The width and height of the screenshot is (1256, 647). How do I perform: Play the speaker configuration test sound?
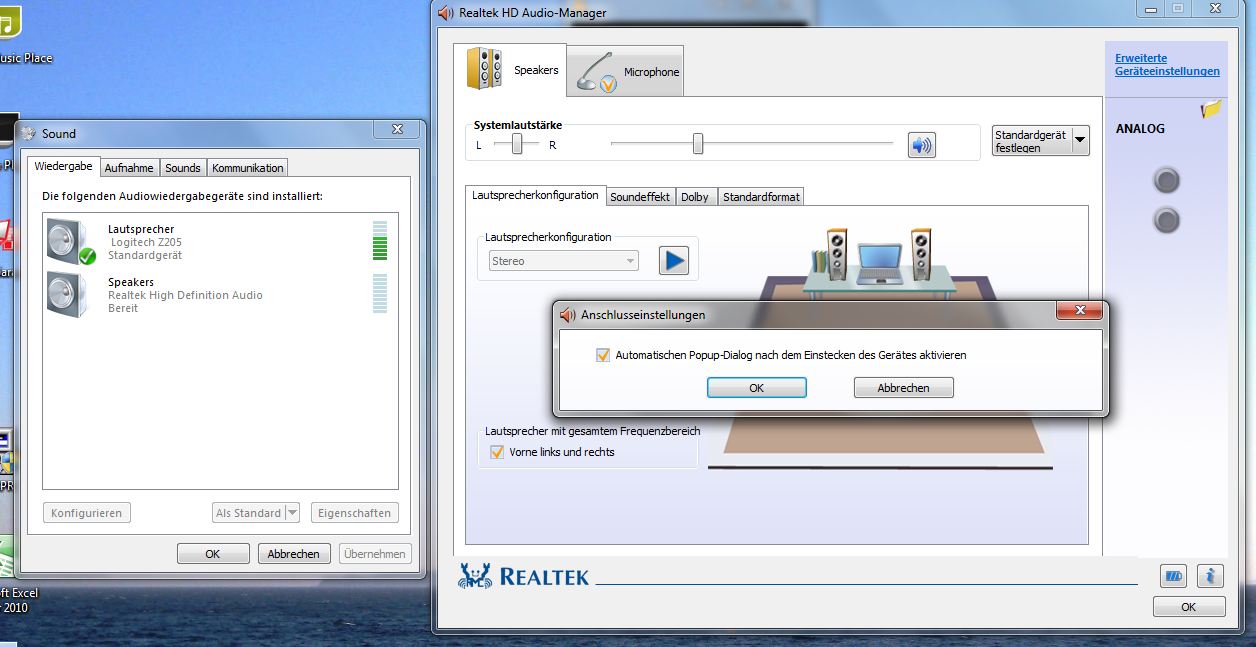[x=674, y=261]
